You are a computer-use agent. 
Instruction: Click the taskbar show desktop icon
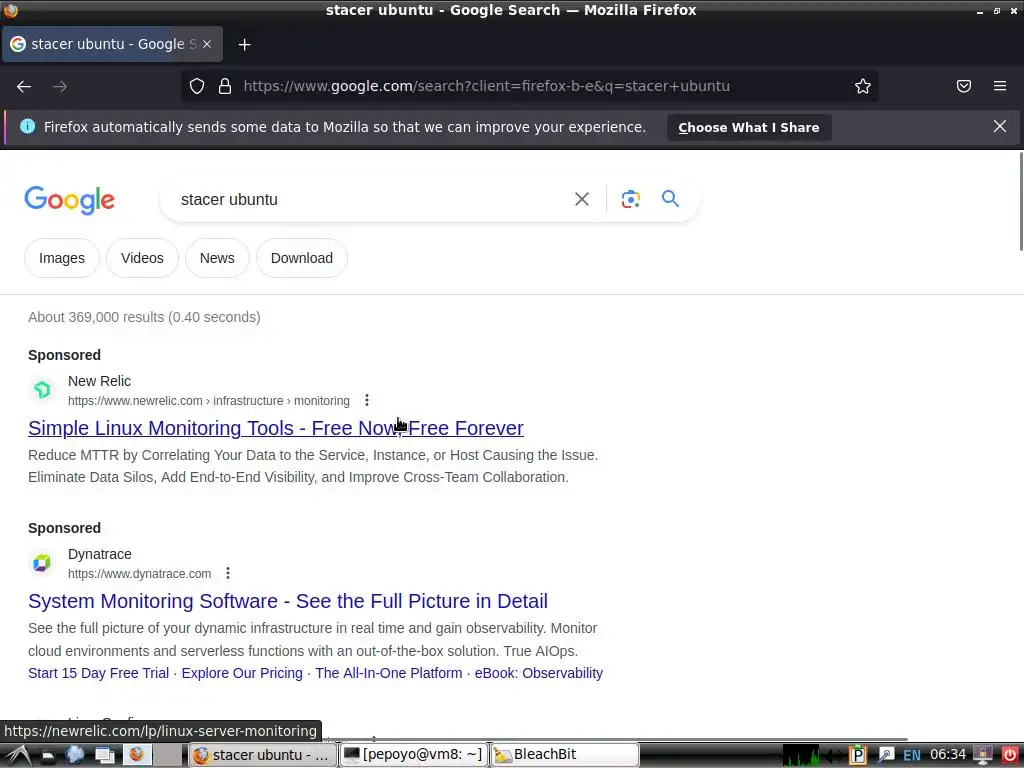tap(104, 755)
